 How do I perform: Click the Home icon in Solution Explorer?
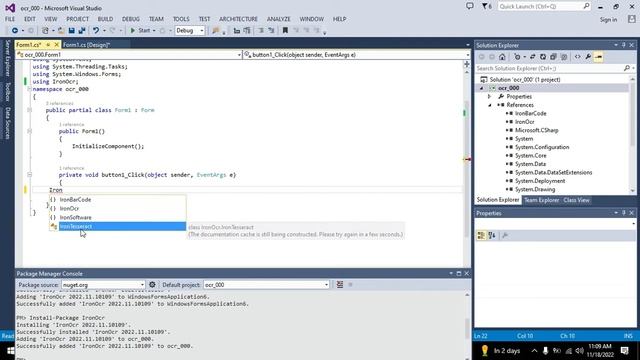[502, 57]
